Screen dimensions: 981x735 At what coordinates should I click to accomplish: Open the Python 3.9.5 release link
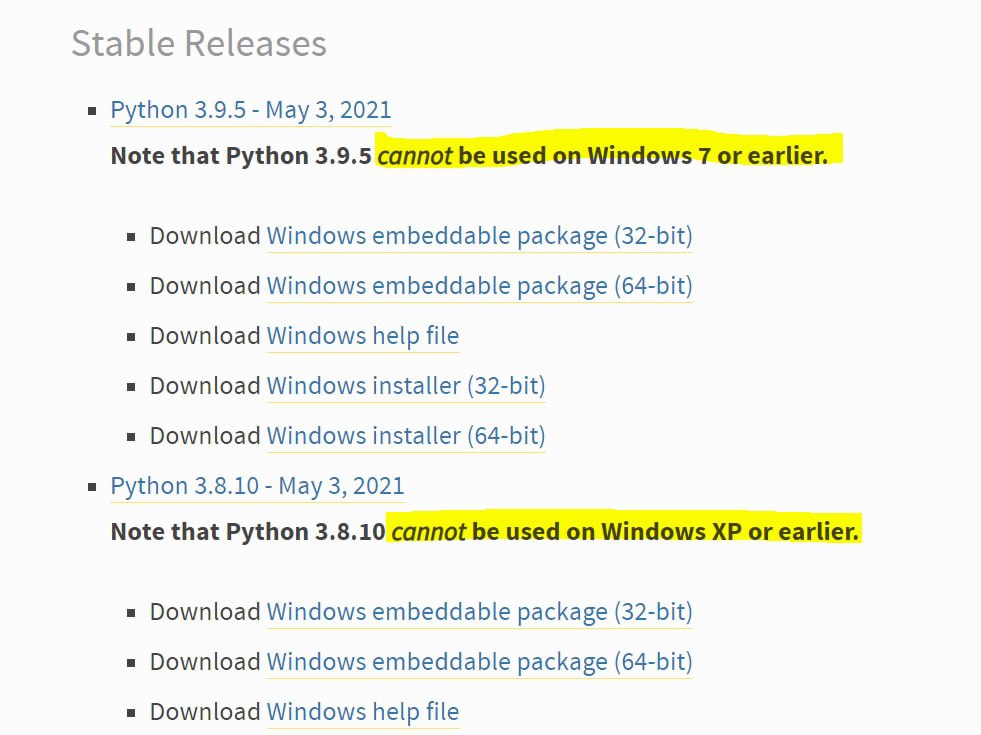[250, 110]
